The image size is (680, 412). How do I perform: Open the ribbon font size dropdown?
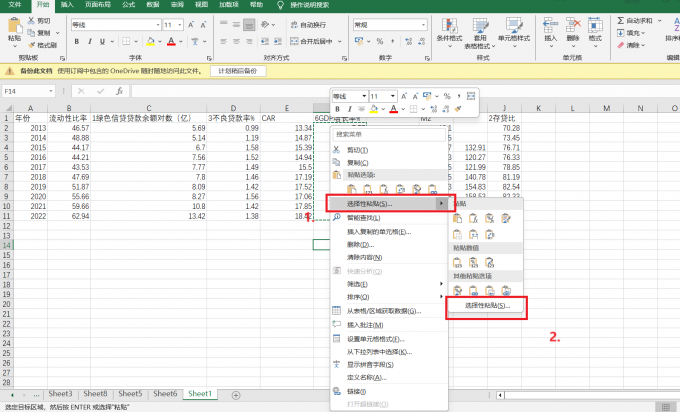180,25
